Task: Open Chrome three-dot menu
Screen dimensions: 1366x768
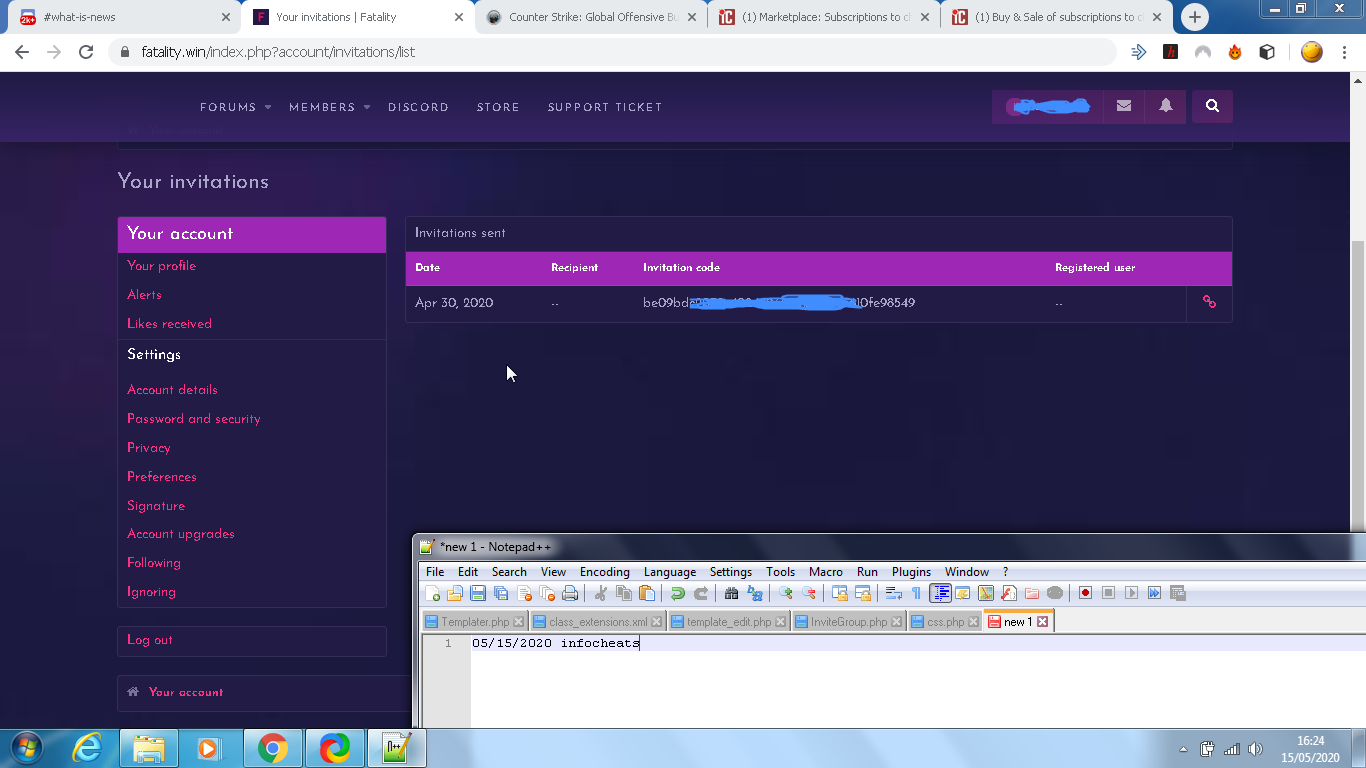Action: (x=1345, y=52)
